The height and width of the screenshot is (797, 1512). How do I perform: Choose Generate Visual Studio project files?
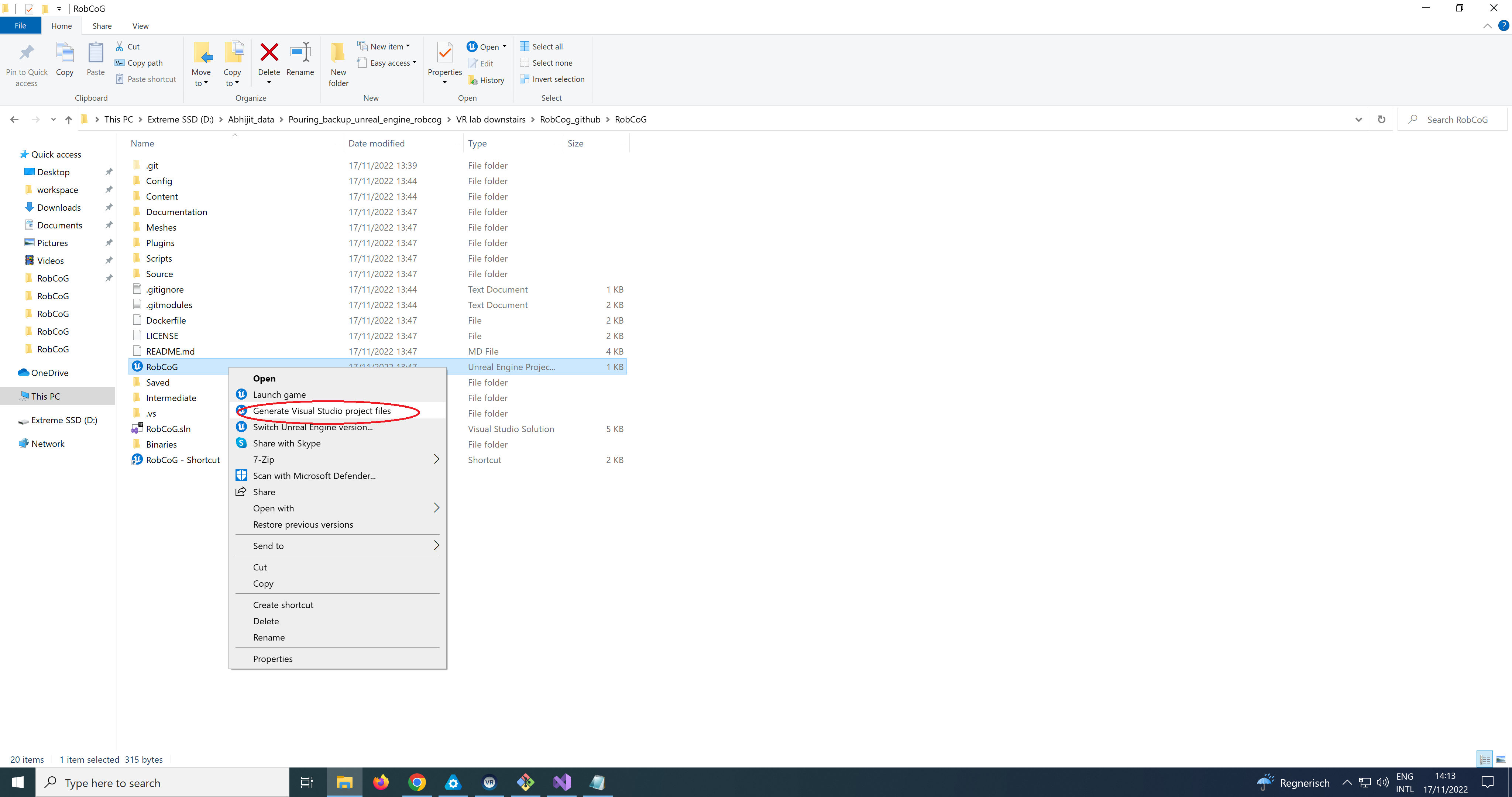[322, 411]
